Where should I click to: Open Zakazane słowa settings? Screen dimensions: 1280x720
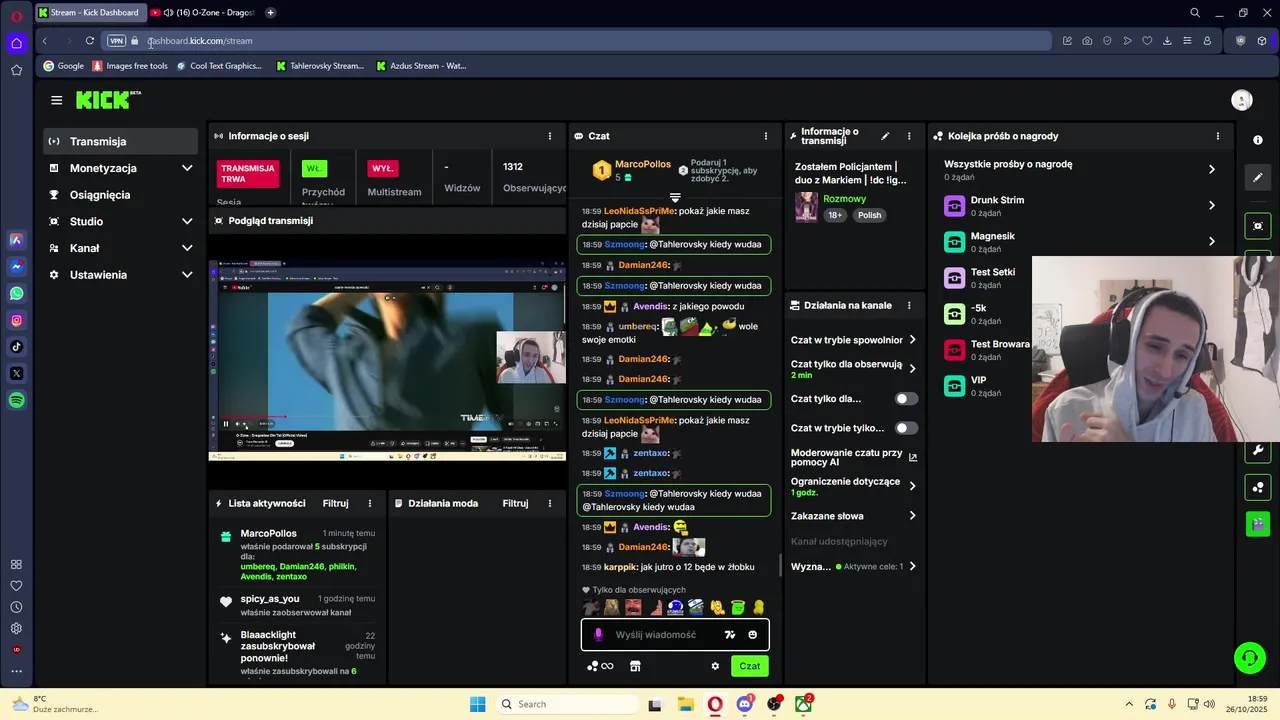point(853,516)
